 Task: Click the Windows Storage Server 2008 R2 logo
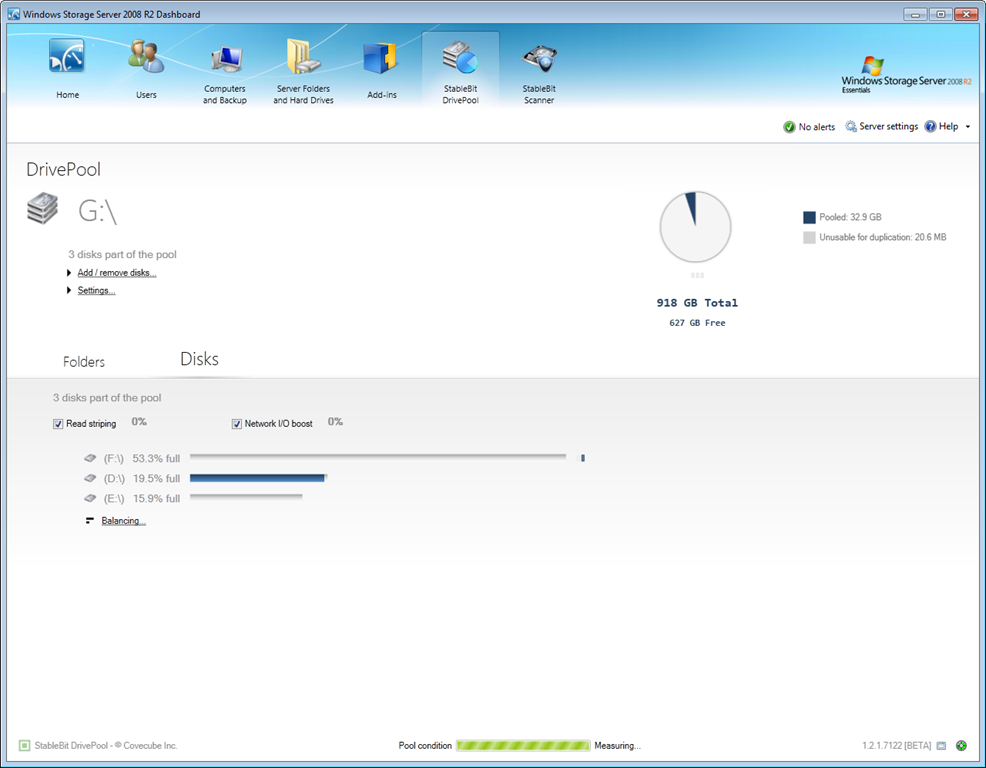(x=906, y=74)
